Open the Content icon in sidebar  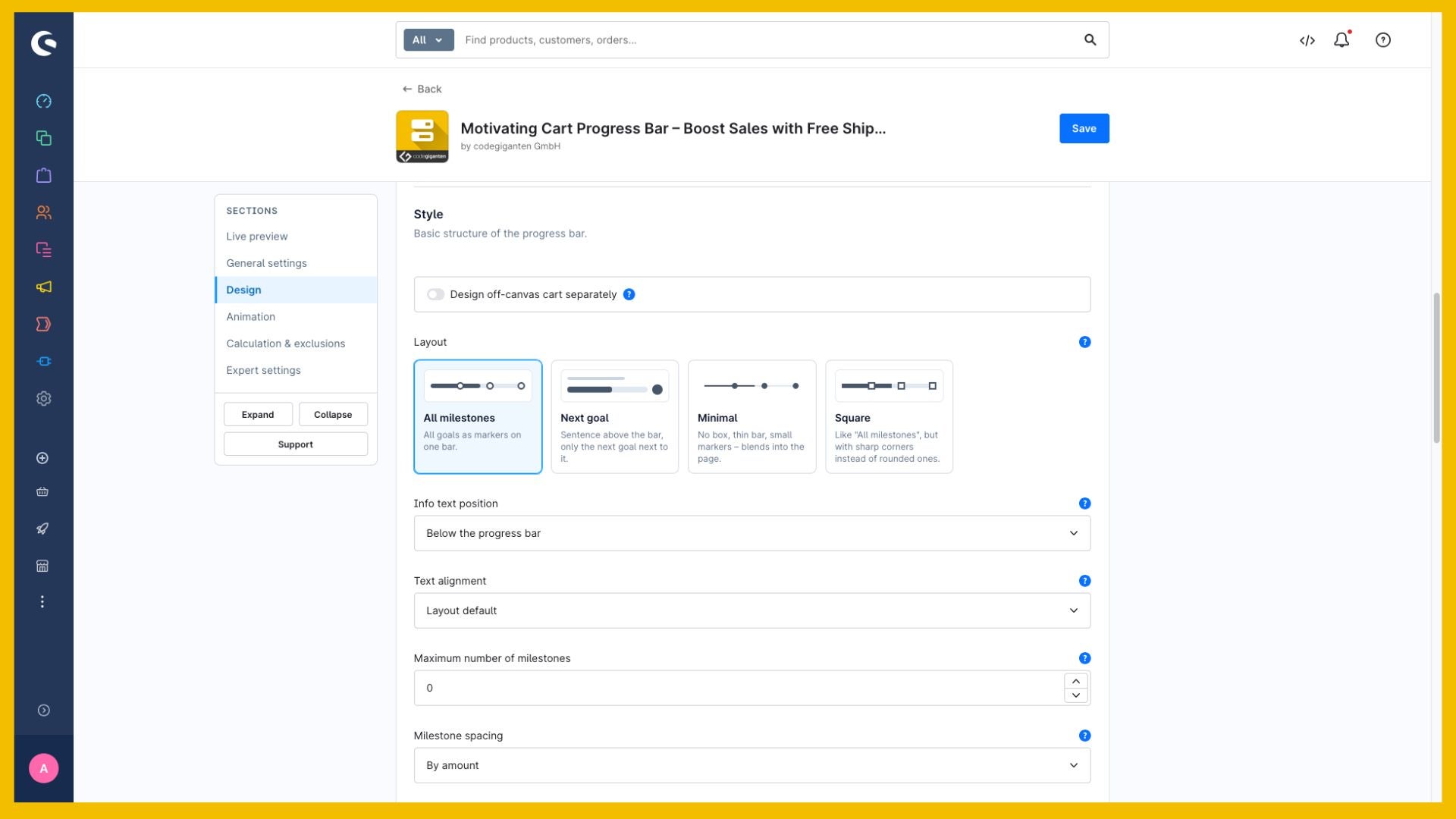pos(44,249)
